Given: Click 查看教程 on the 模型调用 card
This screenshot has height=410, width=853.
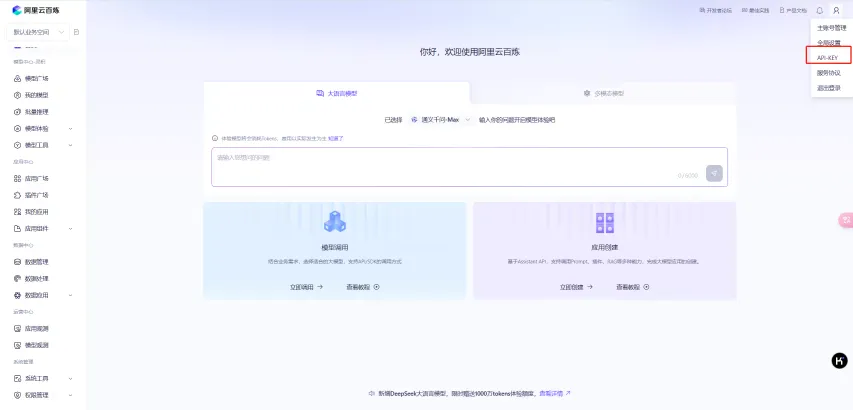Looking at the screenshot, I should point(363,287).
